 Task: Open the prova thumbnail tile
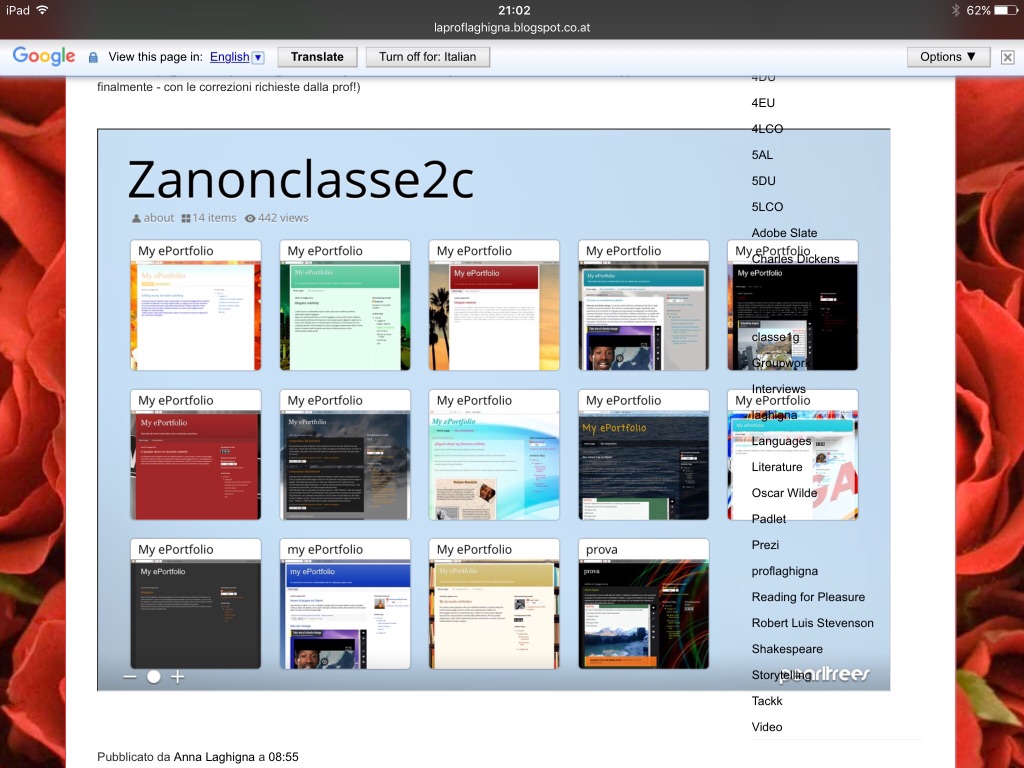pyautogui.click(x=643, y=604)
